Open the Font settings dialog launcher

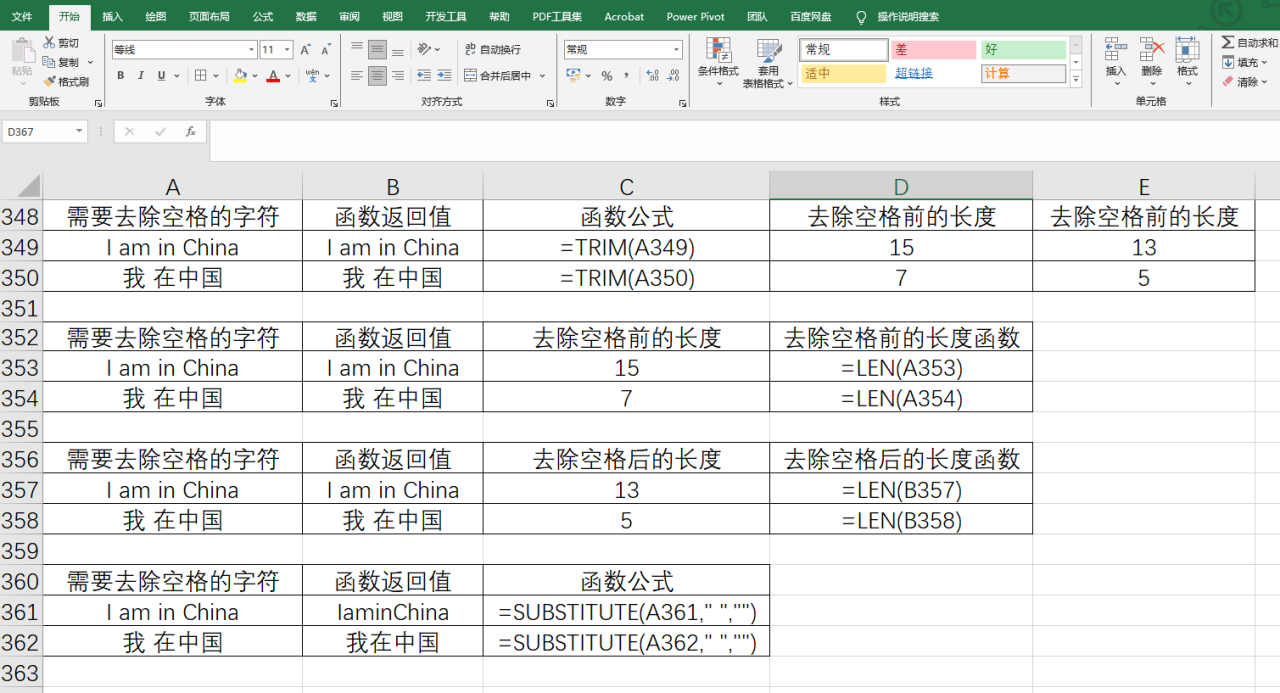pos(334,103)
